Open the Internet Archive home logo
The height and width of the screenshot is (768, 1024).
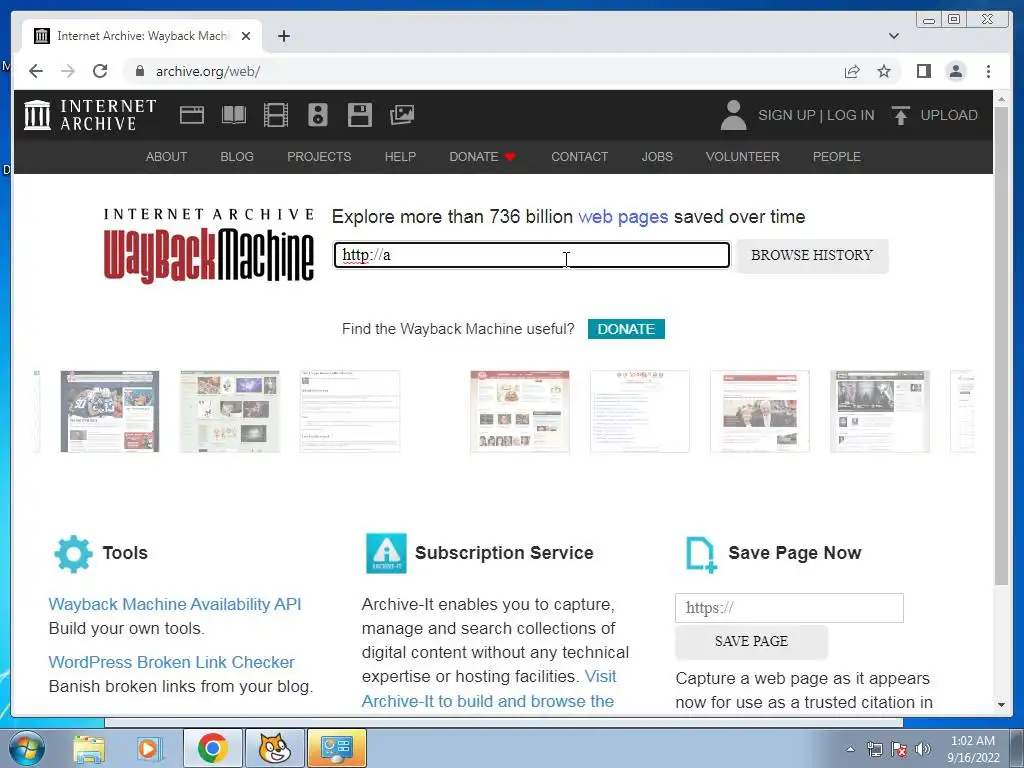[x=90, y=115]
